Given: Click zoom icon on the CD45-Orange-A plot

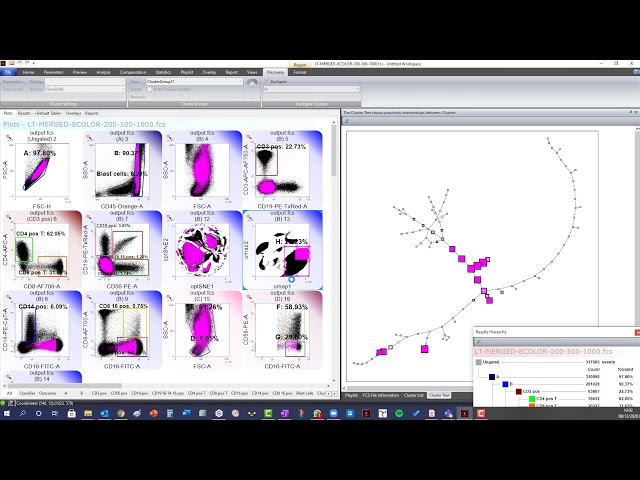Looking at the screenshot, I should pos(89,138).
